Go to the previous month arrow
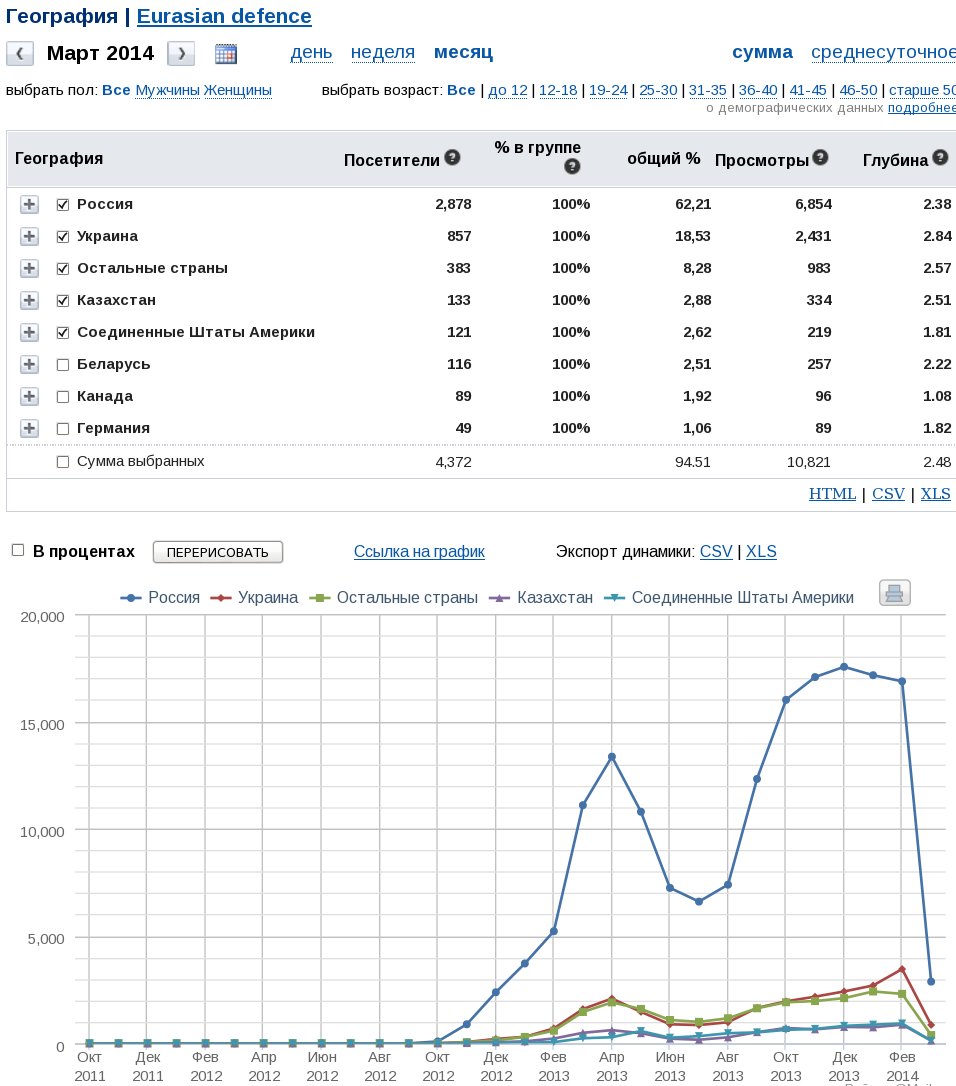The width and height of the screenshot is (956, 1086). 20,53
